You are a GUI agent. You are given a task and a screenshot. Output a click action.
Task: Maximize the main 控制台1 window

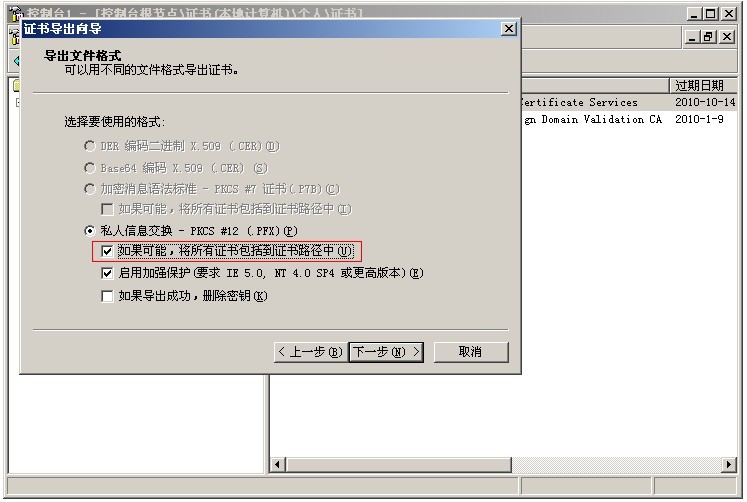[711, 14]
